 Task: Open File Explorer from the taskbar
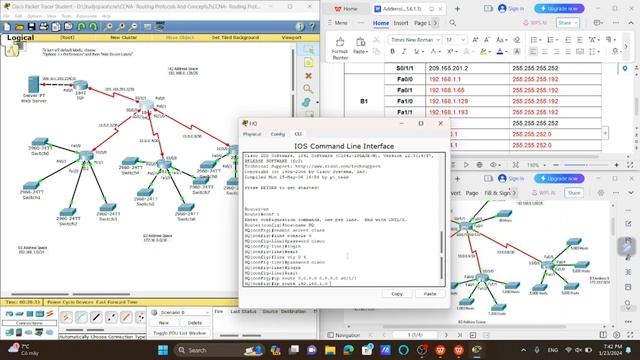point(330,350)
